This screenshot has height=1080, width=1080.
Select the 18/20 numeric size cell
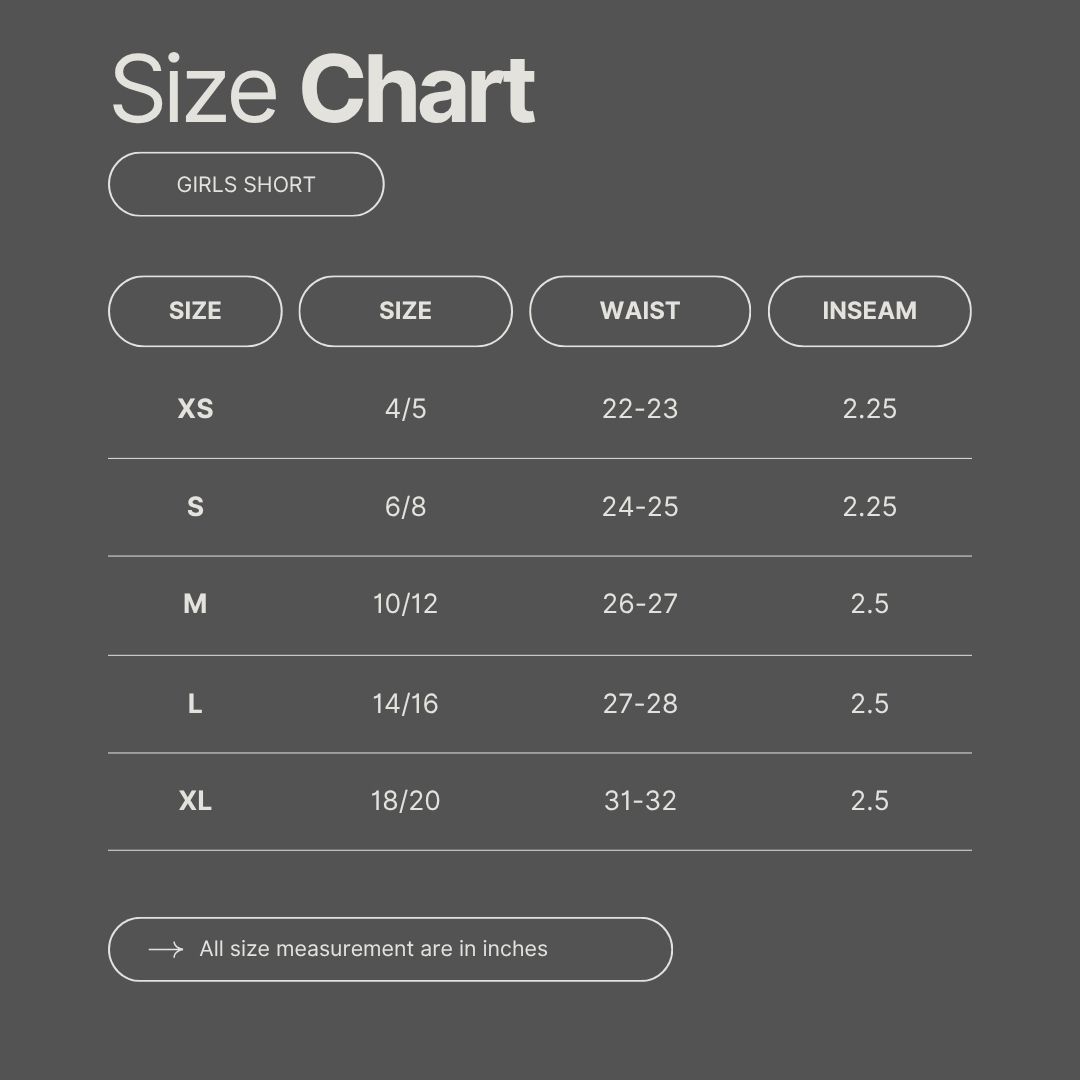pos(405,801)
